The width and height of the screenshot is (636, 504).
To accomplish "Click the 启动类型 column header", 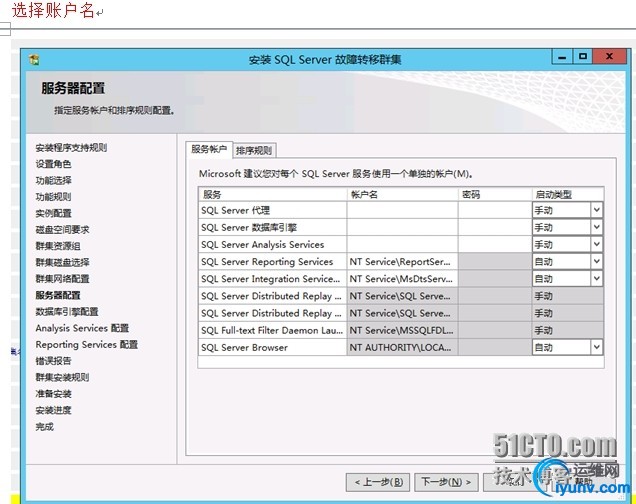I will [x=568, y=194].
